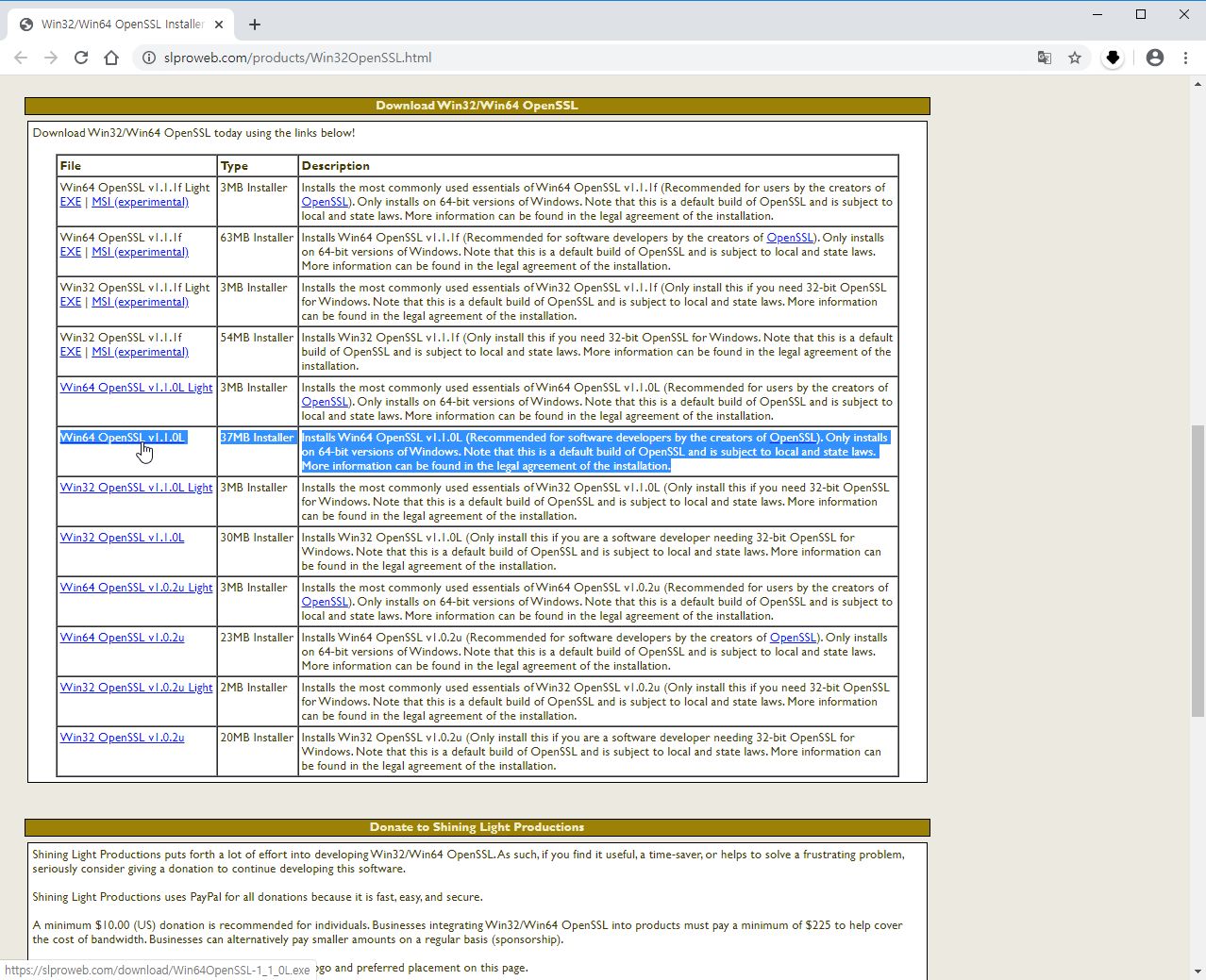Download Win32 OpenSSL v1.1.1f MSI (experimental)
Screen dimensions: 1206x980
[x=140, y=352]
